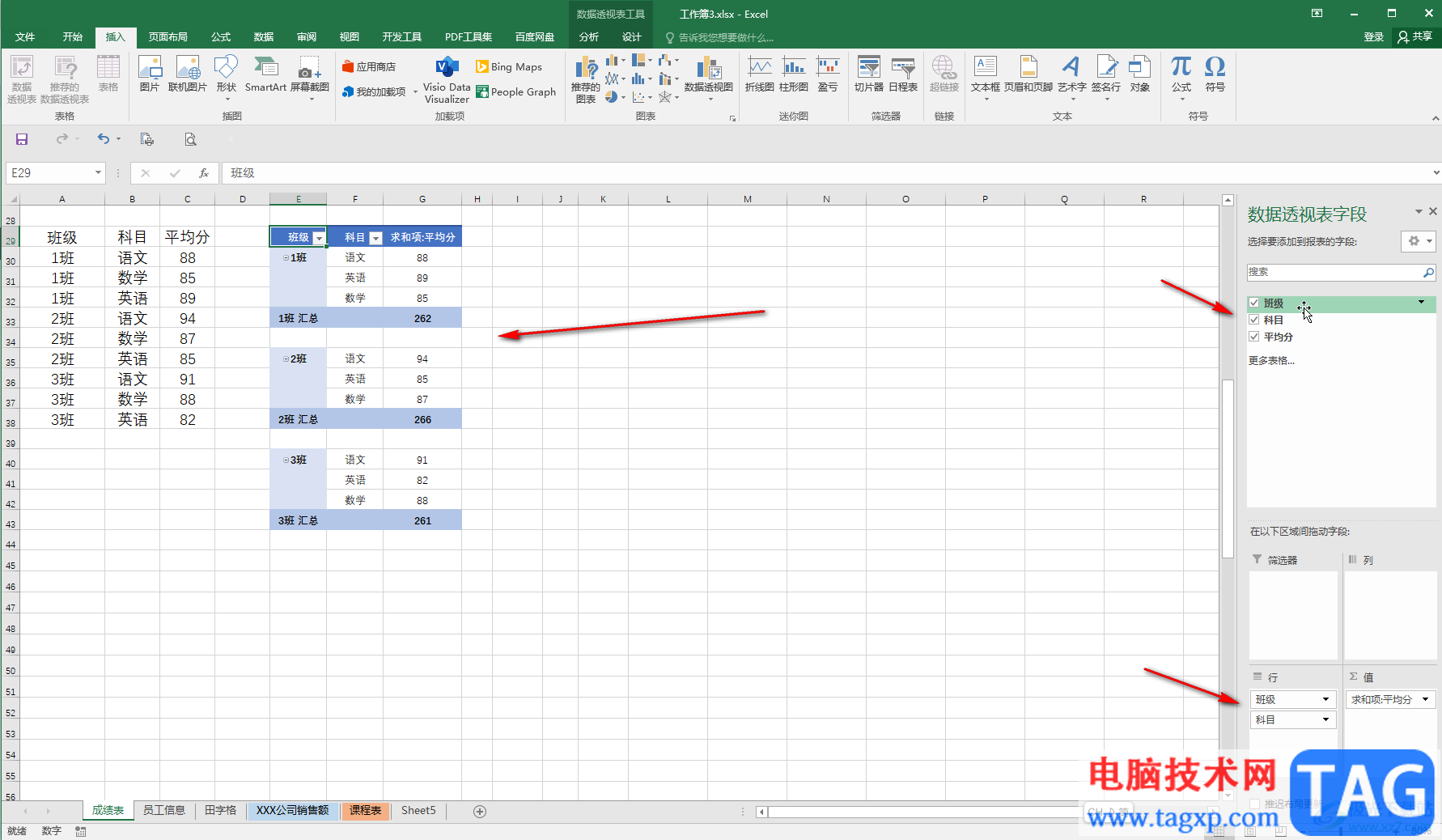Click the 共享 share button
The height and width of the screenshot is (840, 1442).
1415,36
